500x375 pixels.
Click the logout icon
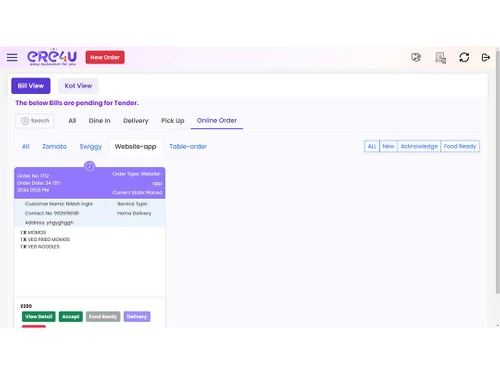[486, 57]
